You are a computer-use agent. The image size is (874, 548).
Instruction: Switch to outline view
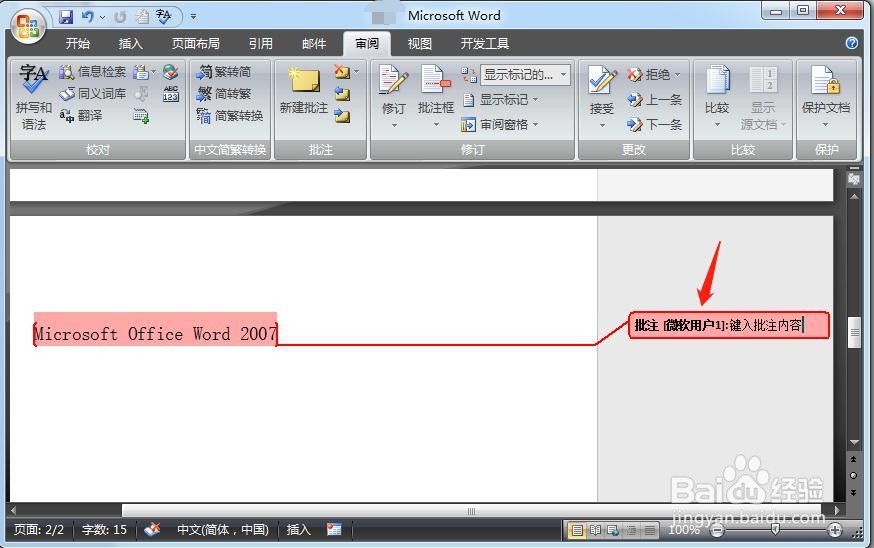[631, 530]
